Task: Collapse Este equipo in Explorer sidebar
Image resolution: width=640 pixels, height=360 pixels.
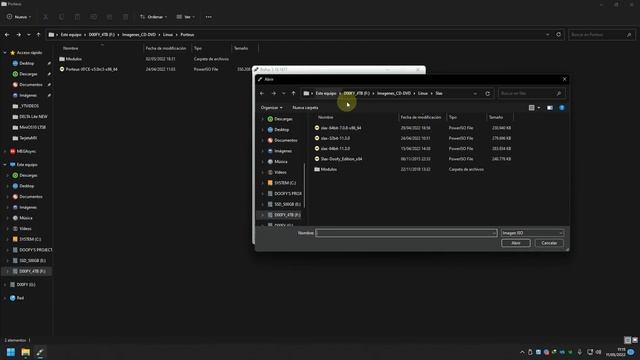Action: [5, 164]
